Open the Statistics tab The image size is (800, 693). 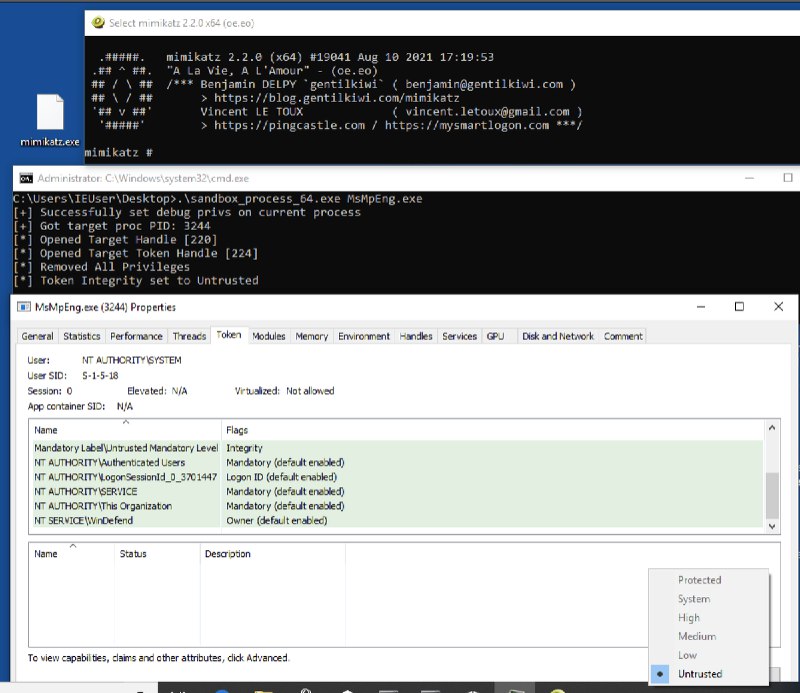[x=82, y=336]
